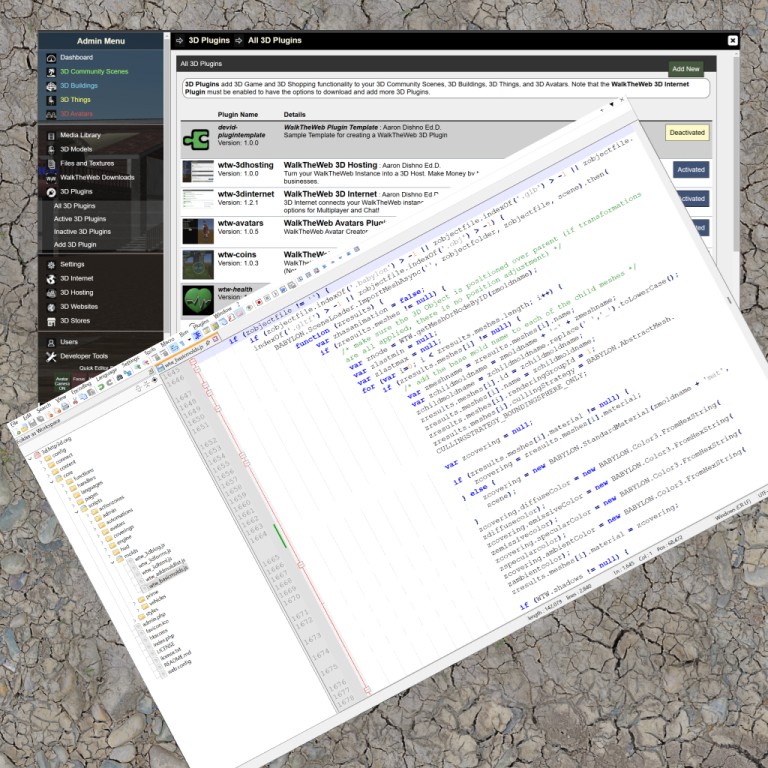
Task: Click the Find binoculars icon in Notepad++ toolbar
Action: pyautogui.click(x=120, y=378)
